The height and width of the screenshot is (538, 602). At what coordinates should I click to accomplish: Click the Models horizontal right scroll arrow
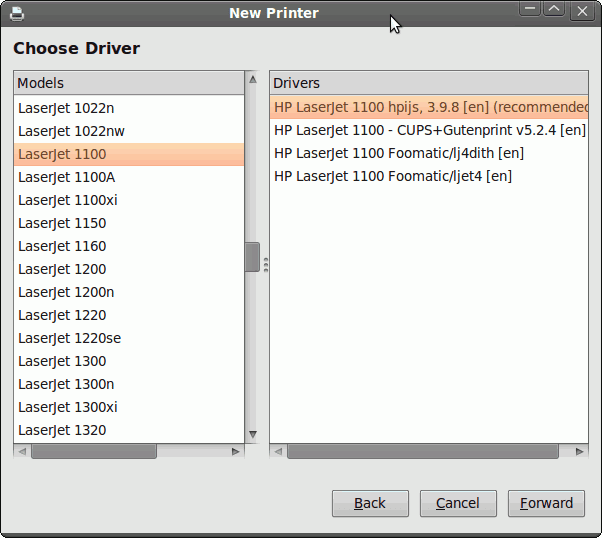235,451
